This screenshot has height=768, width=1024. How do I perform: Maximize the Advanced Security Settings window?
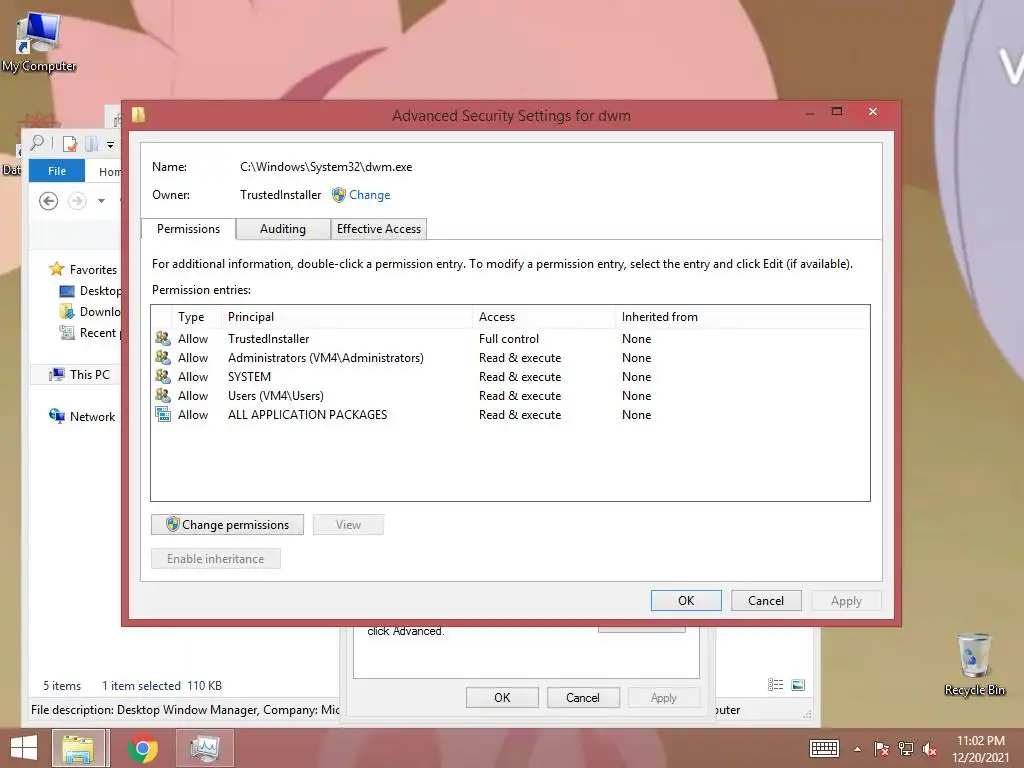(837, 112)
